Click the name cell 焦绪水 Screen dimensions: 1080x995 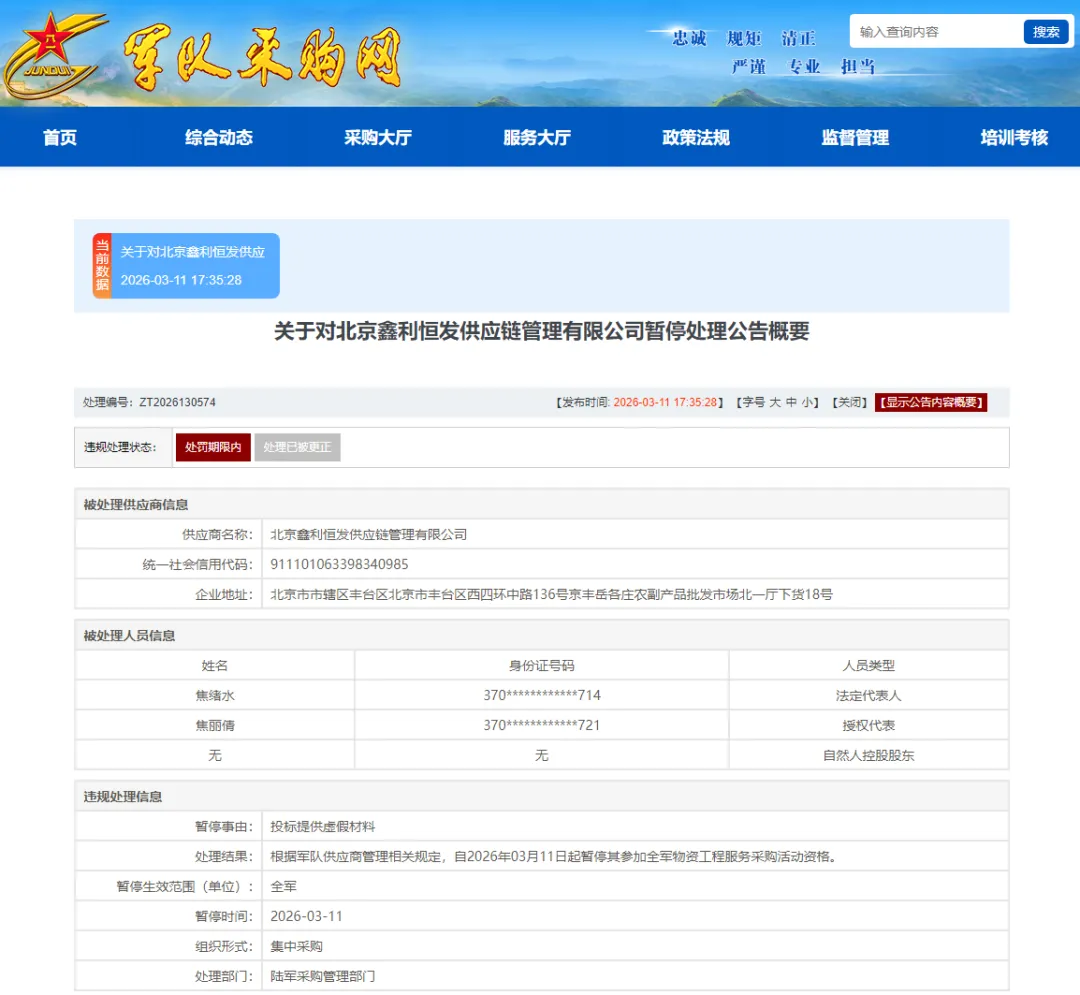215,695
